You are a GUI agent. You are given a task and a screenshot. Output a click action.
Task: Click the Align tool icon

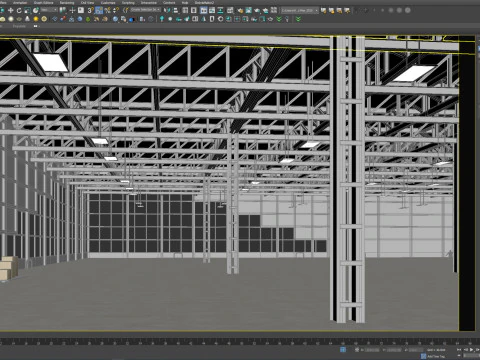[x=176, y=10]
